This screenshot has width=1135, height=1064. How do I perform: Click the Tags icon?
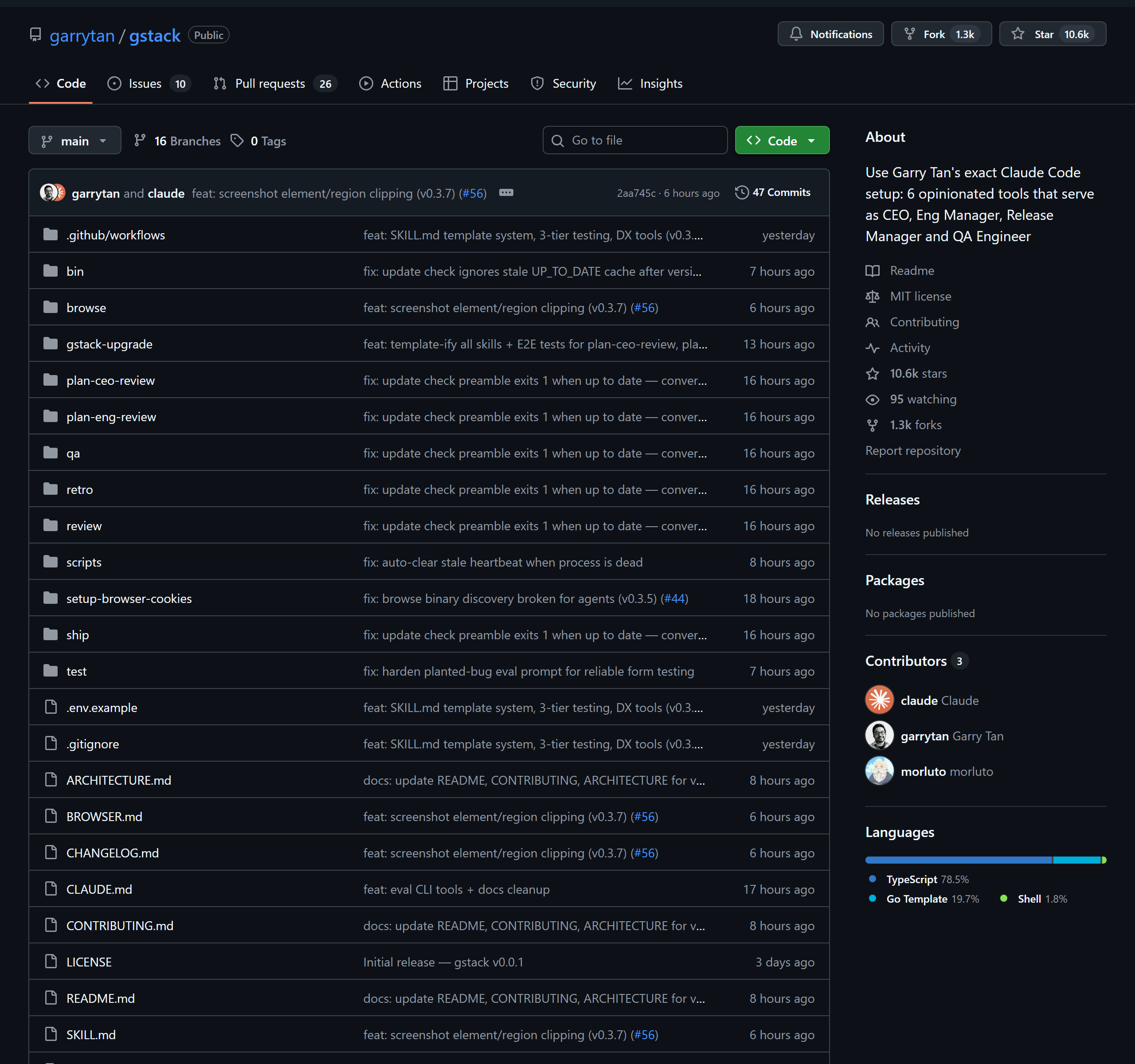click(237, 141)
